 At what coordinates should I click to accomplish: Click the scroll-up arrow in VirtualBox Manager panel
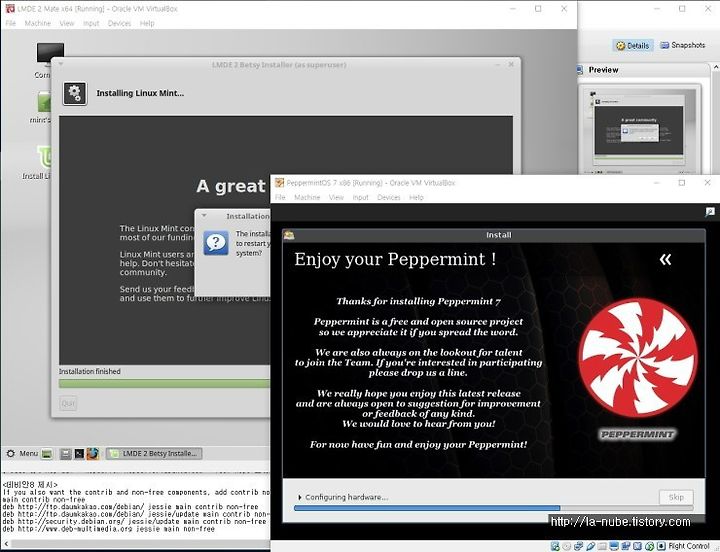pyautogui.click(x=716, y=67)
